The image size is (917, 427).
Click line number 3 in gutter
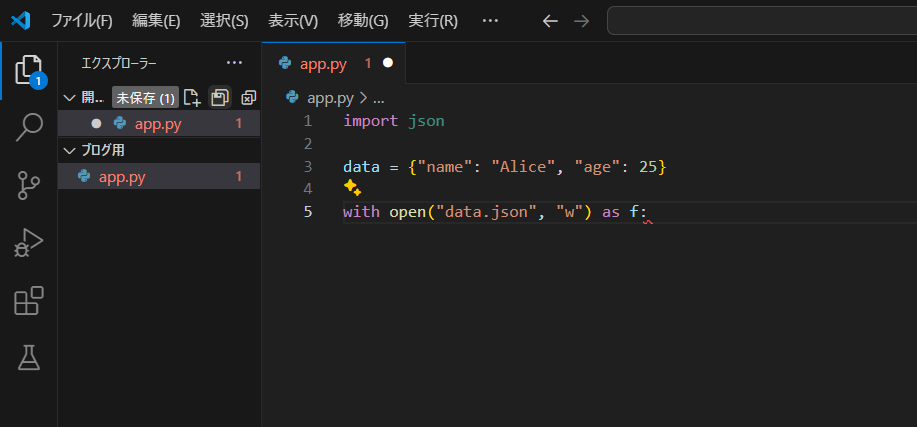point(308,167)
